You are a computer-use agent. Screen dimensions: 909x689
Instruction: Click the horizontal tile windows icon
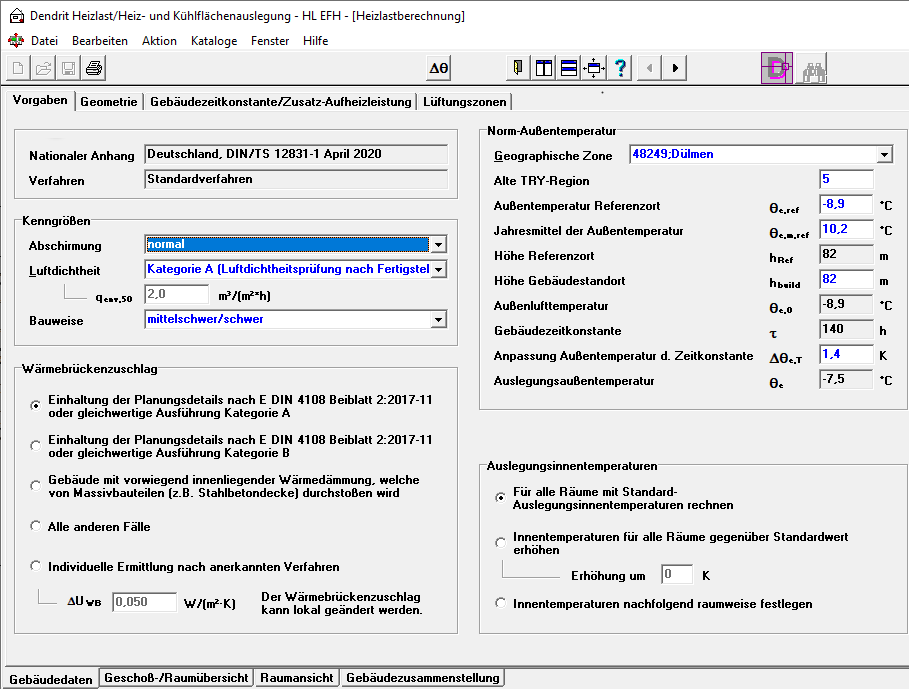click(569, 68)
